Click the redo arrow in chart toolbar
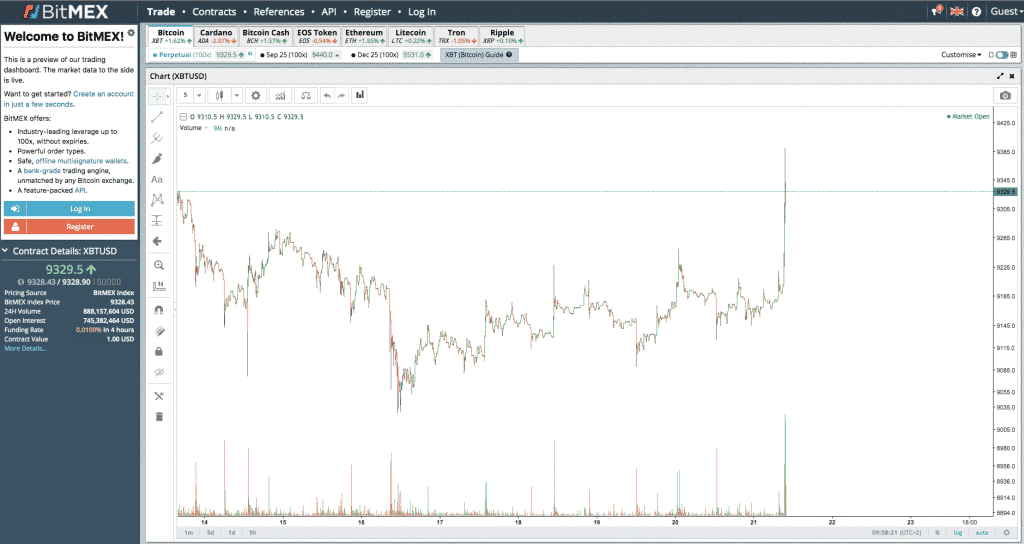1024x544 pixels. tap(341, 95)
